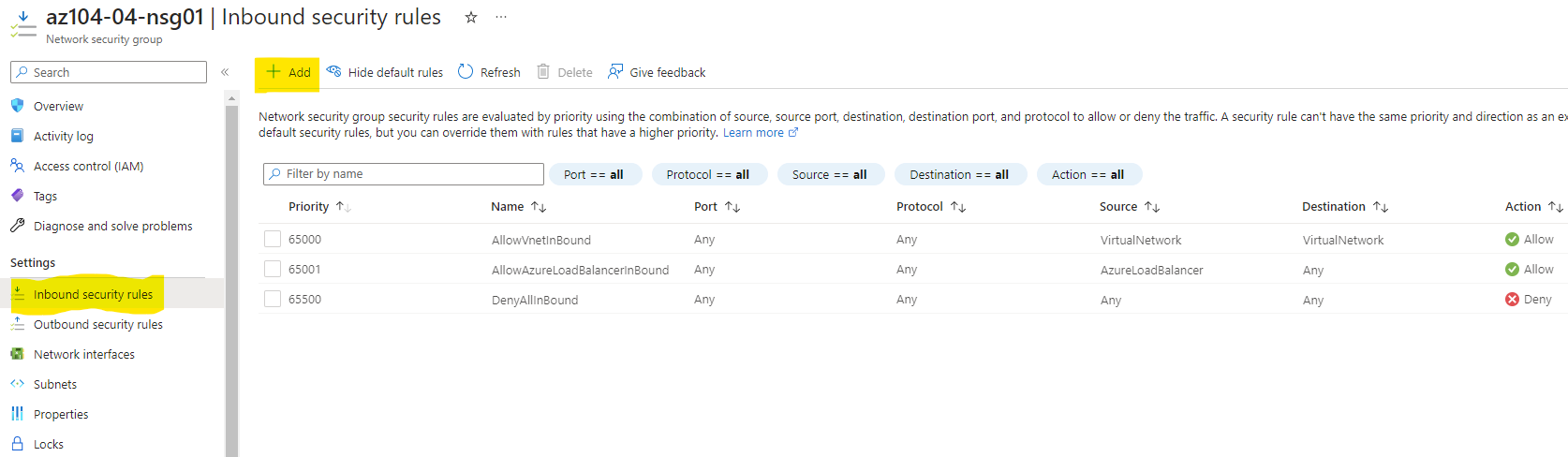Sort by Destination column
This screenshot has height=457, width=1568.
[1345, 207]
